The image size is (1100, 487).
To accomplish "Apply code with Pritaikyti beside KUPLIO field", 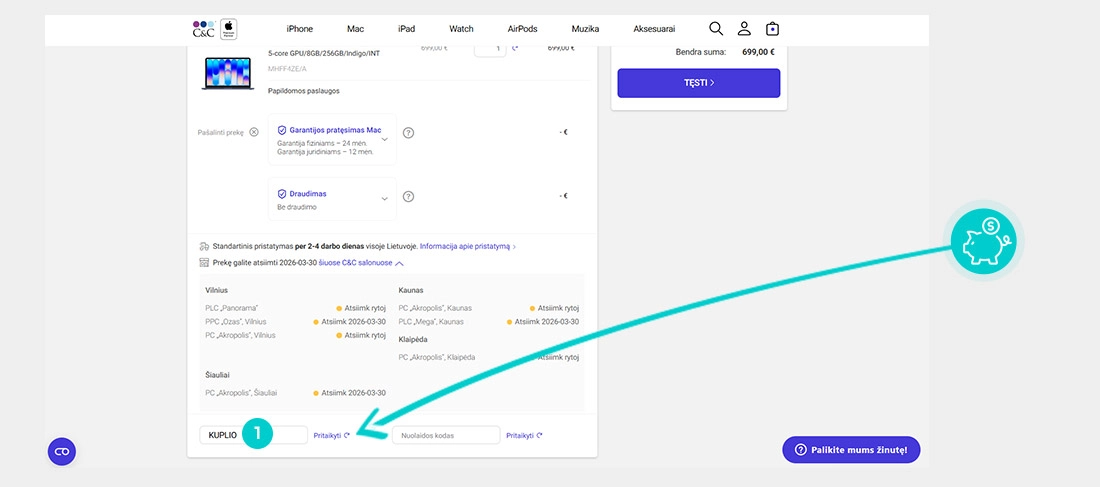I will (331, 436).
